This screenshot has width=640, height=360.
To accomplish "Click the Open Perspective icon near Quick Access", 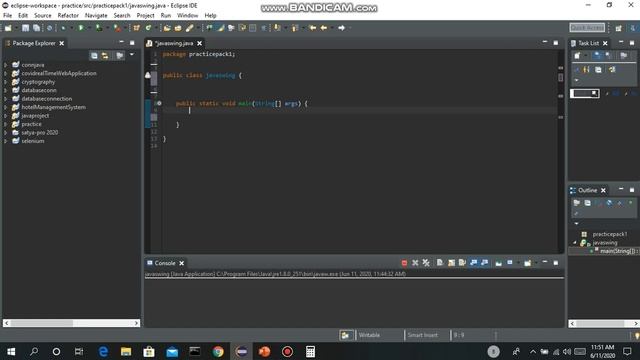I will [618, 28].
